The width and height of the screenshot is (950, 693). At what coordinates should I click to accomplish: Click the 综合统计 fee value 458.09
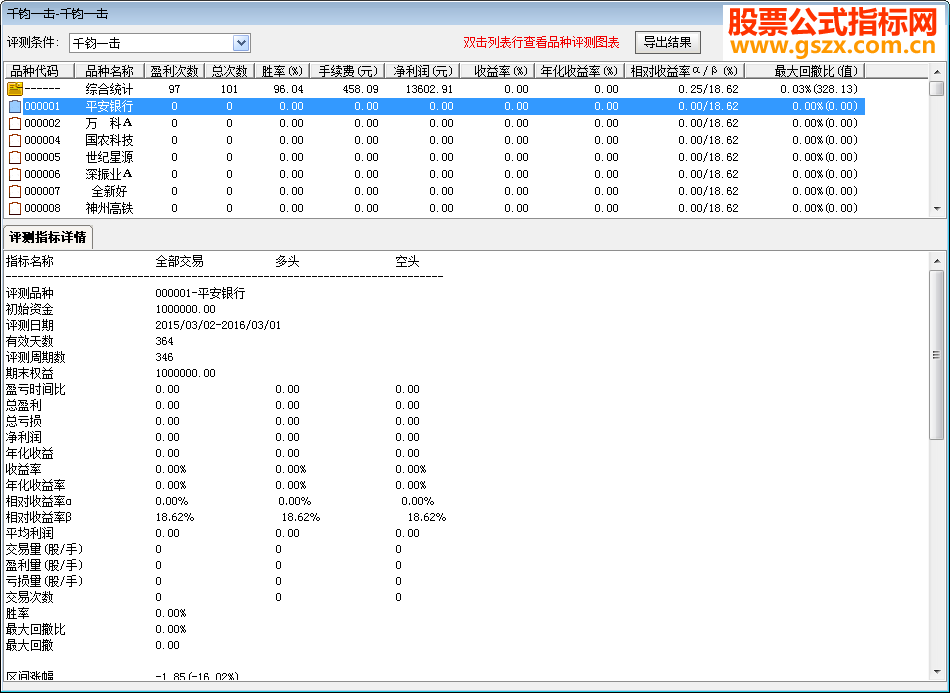(x=360, y=89)
